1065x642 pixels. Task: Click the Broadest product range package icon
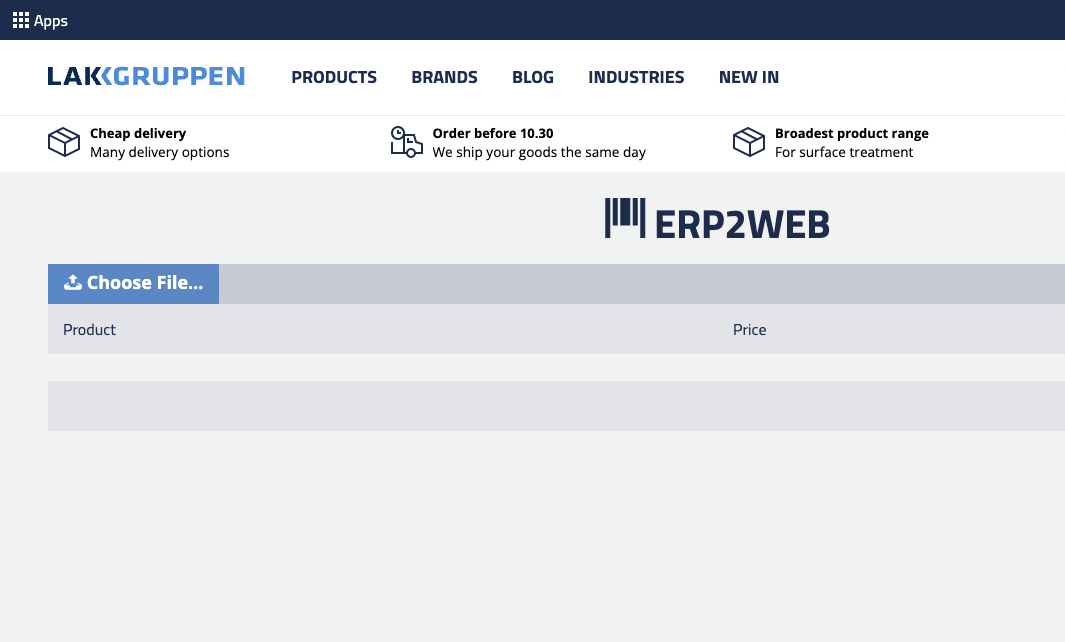pos(748,142)
